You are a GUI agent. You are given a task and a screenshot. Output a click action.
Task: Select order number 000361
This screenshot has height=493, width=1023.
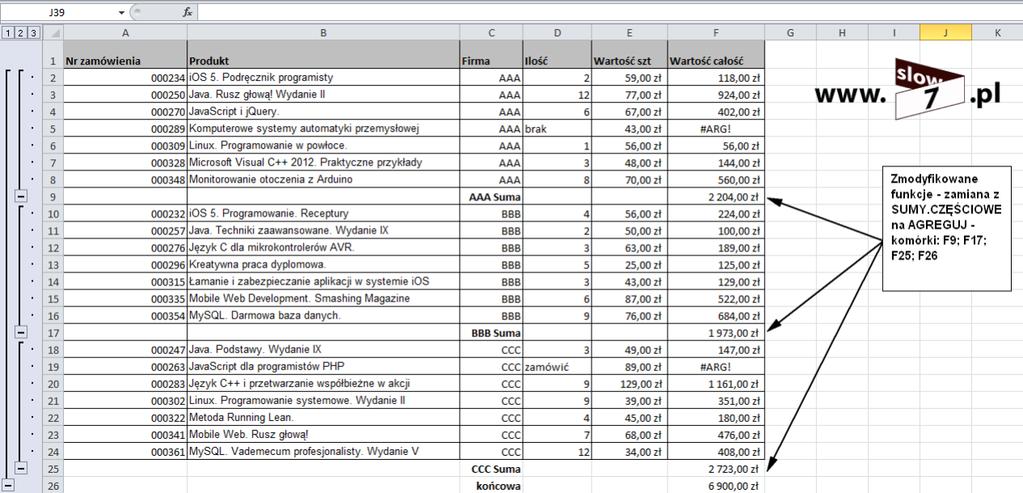pyautogui.click(x=125, y=451)
